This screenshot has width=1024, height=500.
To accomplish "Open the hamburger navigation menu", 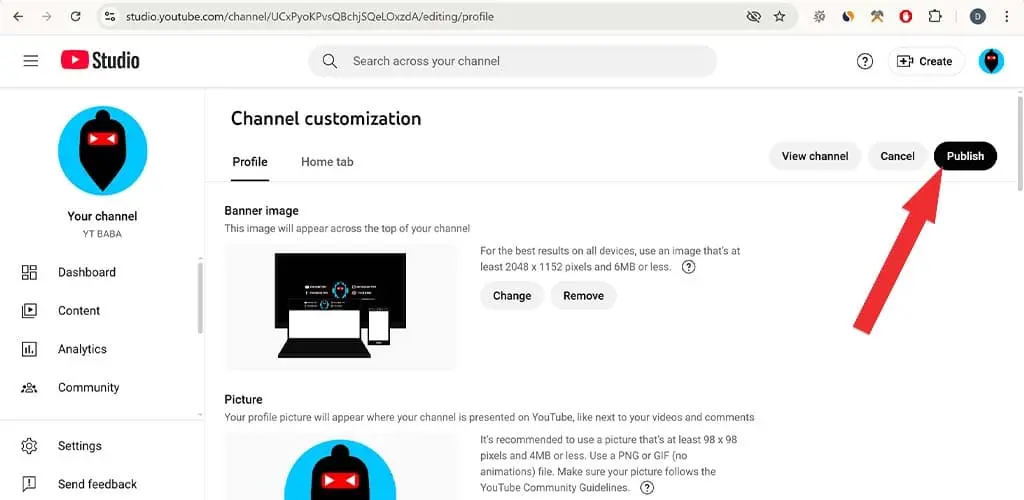I will [31, 61].
